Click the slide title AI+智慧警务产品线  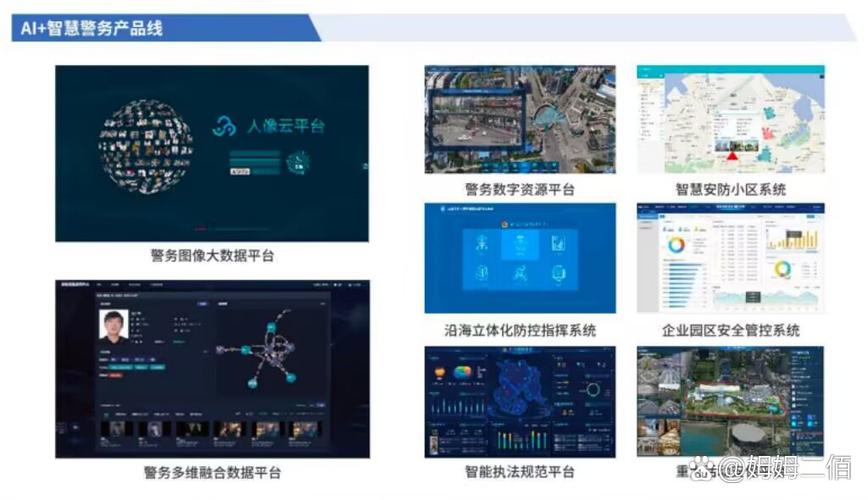click(91, 28)
